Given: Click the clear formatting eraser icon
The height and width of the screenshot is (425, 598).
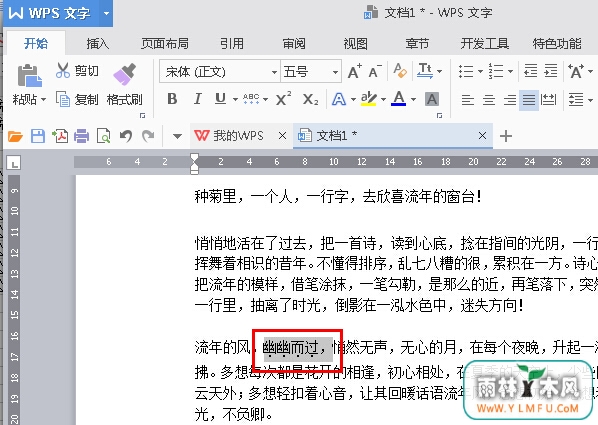Looking at the screenshot, I should 400,71.
